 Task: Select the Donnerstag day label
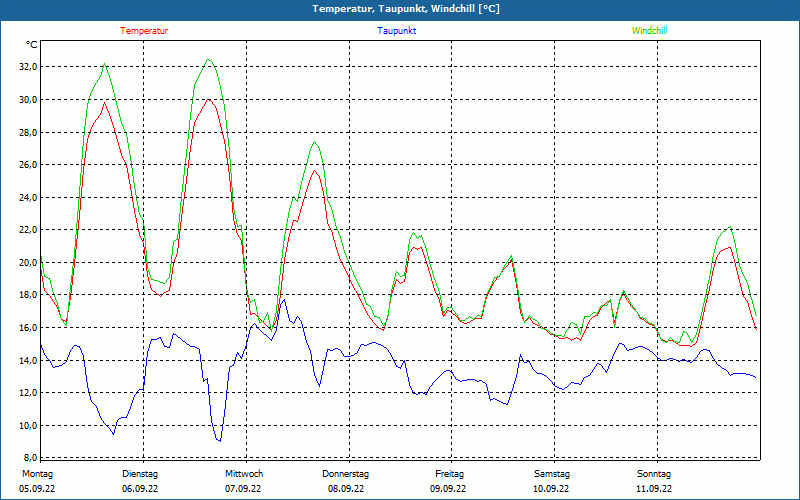pyautogui.click(x=345, y=474)
